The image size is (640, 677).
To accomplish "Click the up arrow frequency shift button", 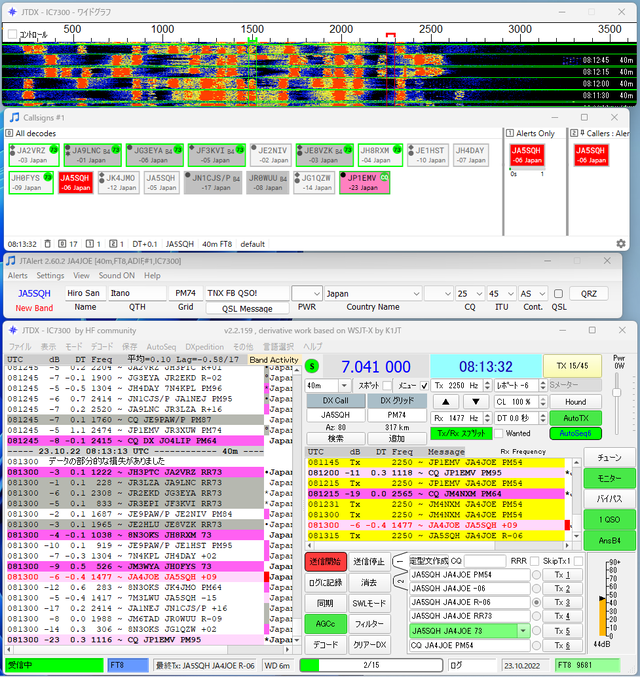I will click(x=445, y=402).
